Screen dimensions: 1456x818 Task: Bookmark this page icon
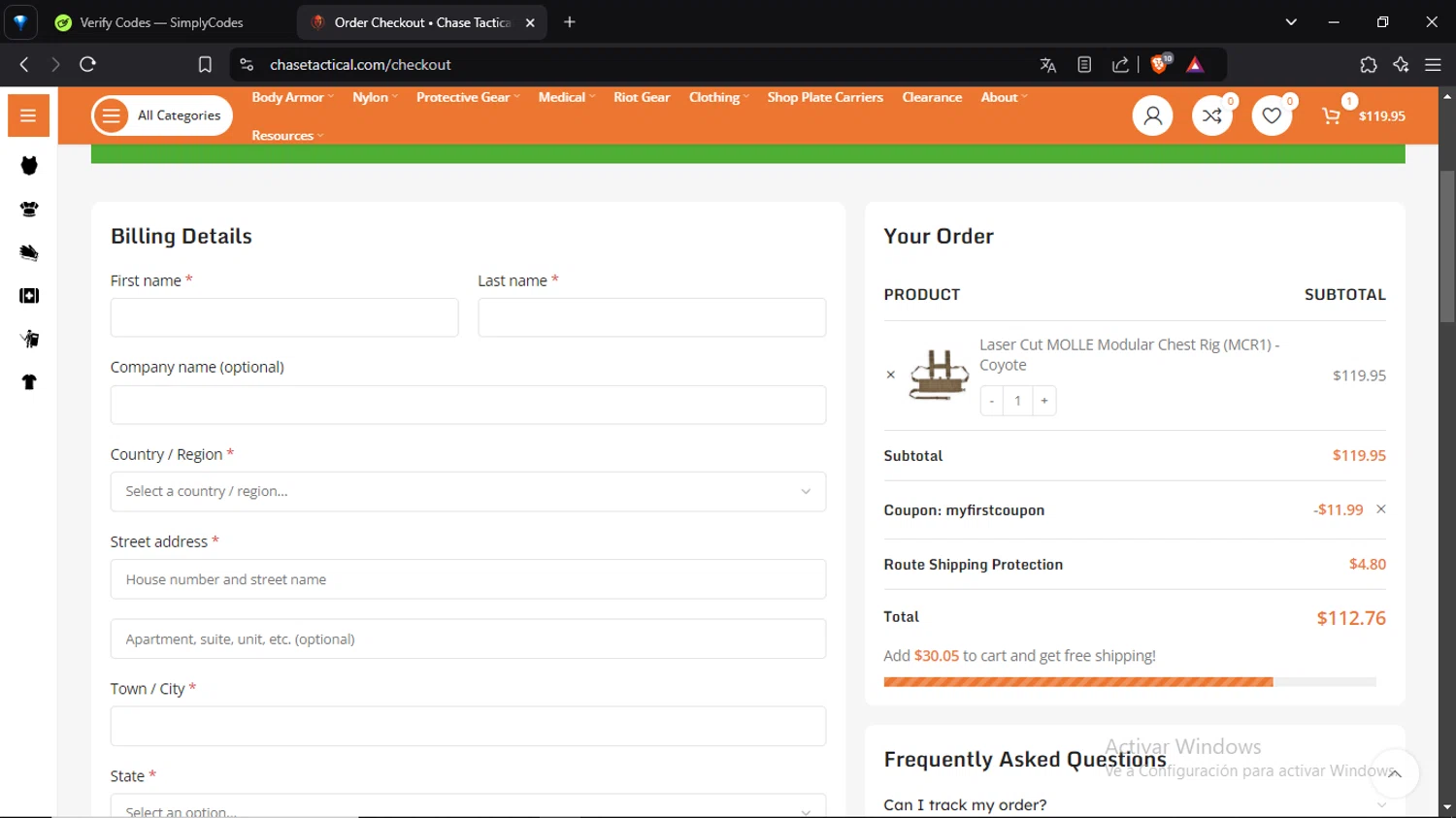click(x=205, y=65)
